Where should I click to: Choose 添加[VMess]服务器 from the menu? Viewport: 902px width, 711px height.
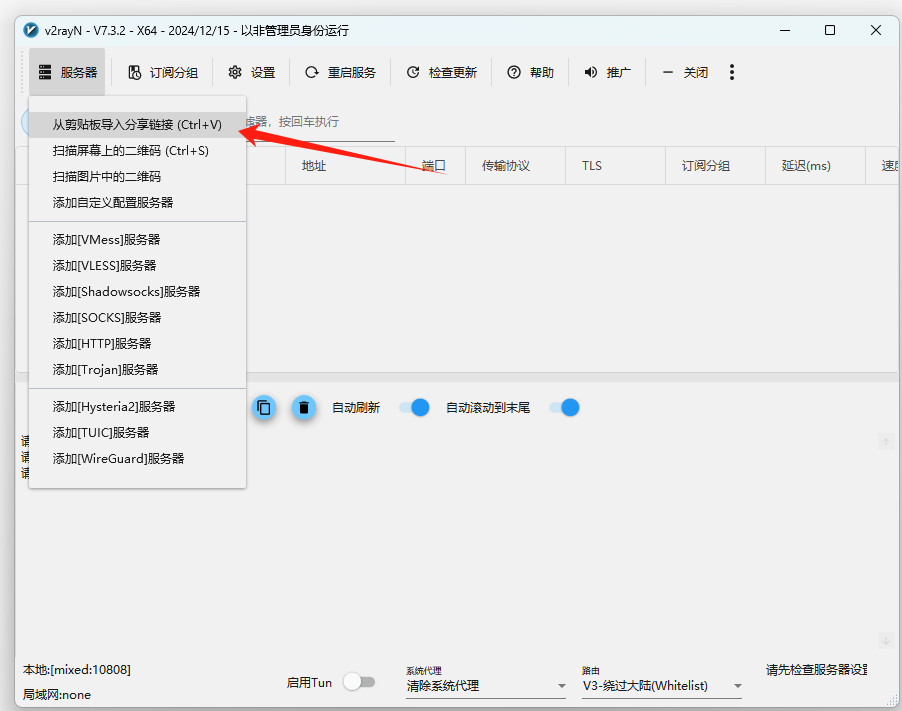(x=107, y=240)
